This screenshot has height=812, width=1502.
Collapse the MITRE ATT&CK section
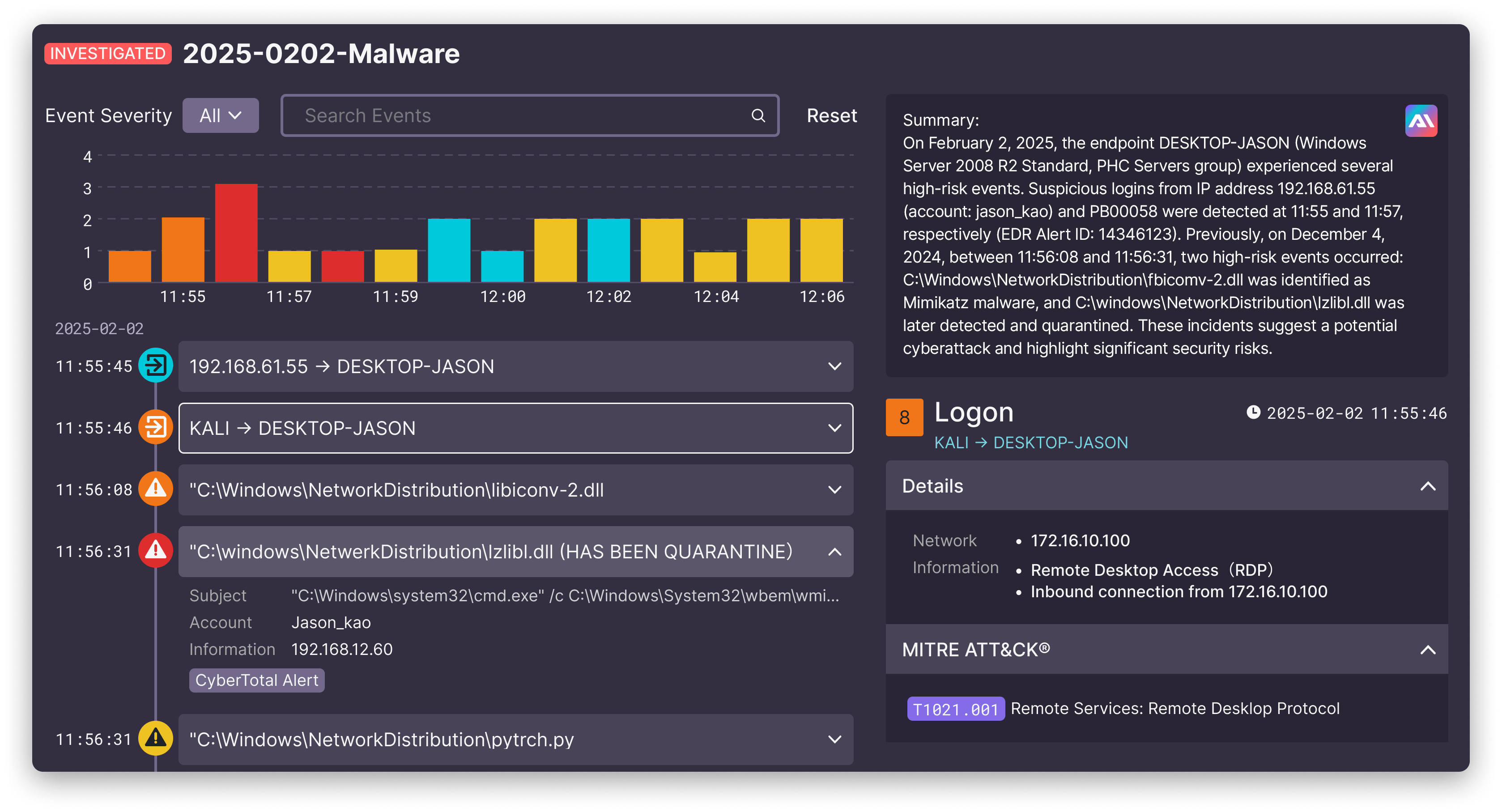tap(1427, 649)
